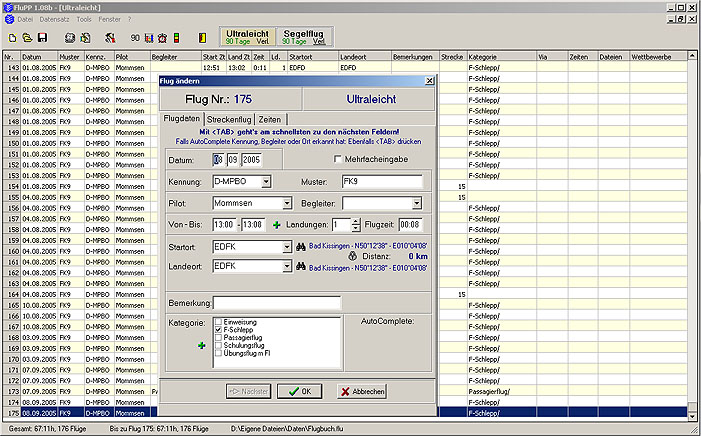Click the copy-document icon next to it
The height and width of the screenshot is (436, 701).
[85, 38]
